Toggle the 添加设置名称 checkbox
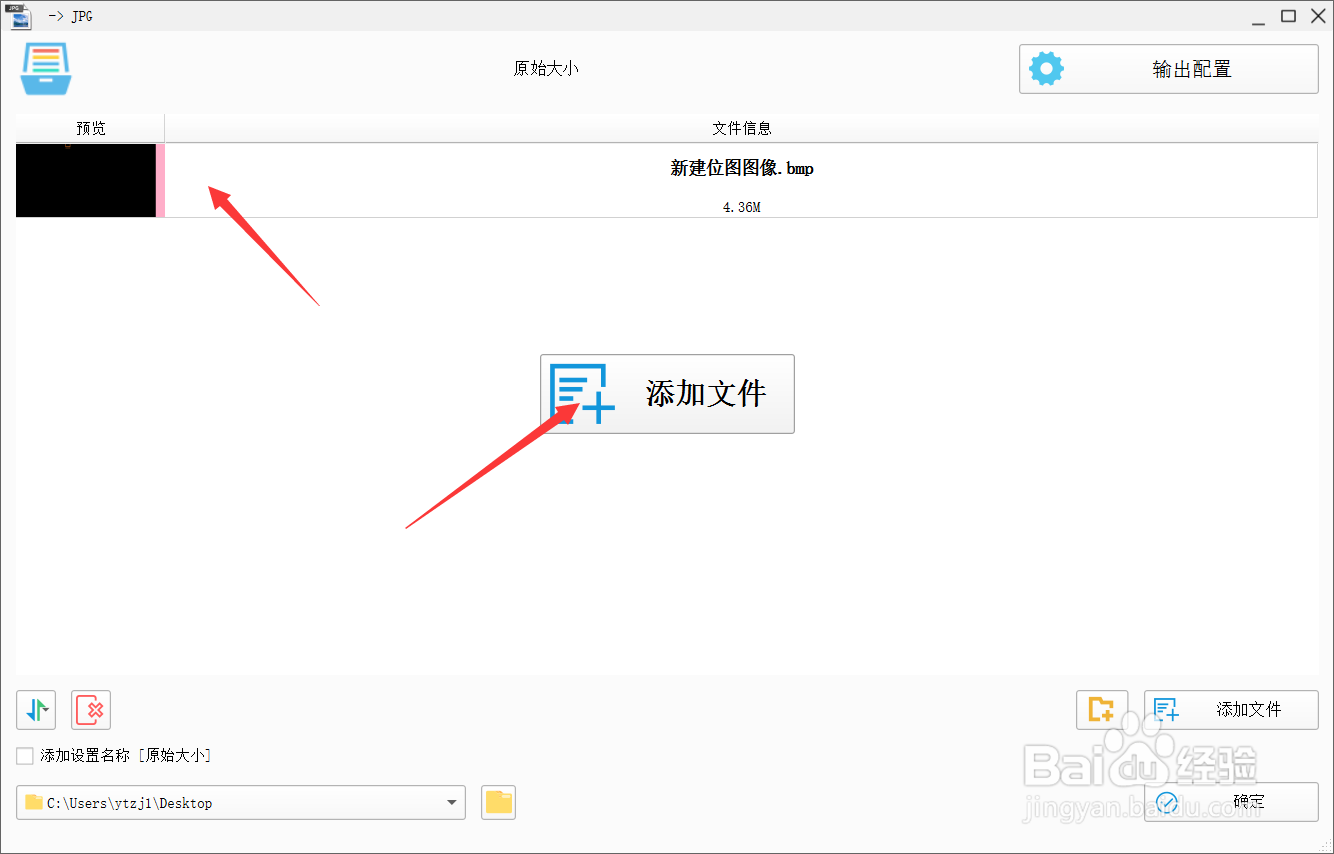 point(25,756)
